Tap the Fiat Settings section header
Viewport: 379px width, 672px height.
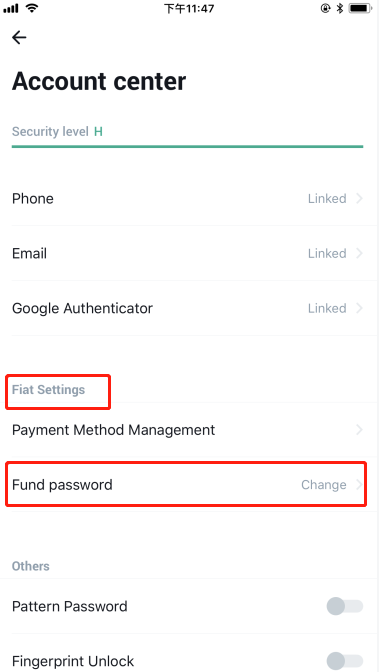(48, 390)
